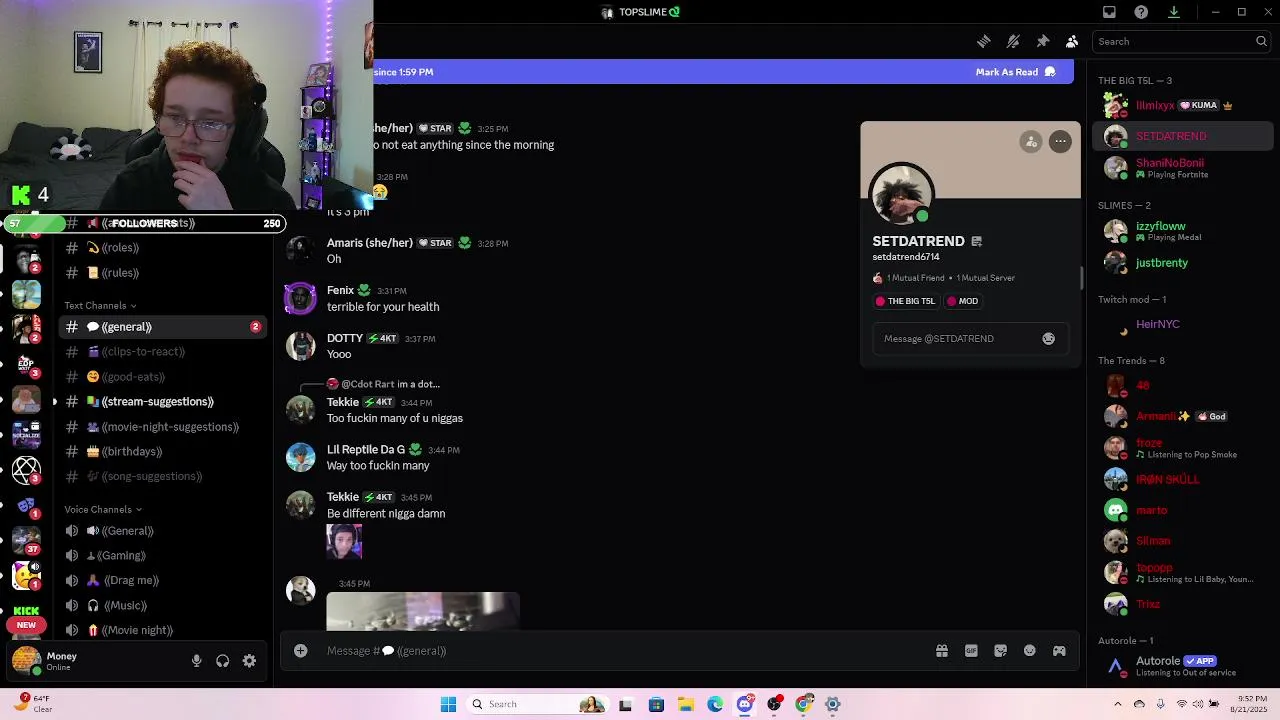Viewport: 1280px width, 720px height.
Task: Click the notification settings bell icon
Action: click(1013, 41)
